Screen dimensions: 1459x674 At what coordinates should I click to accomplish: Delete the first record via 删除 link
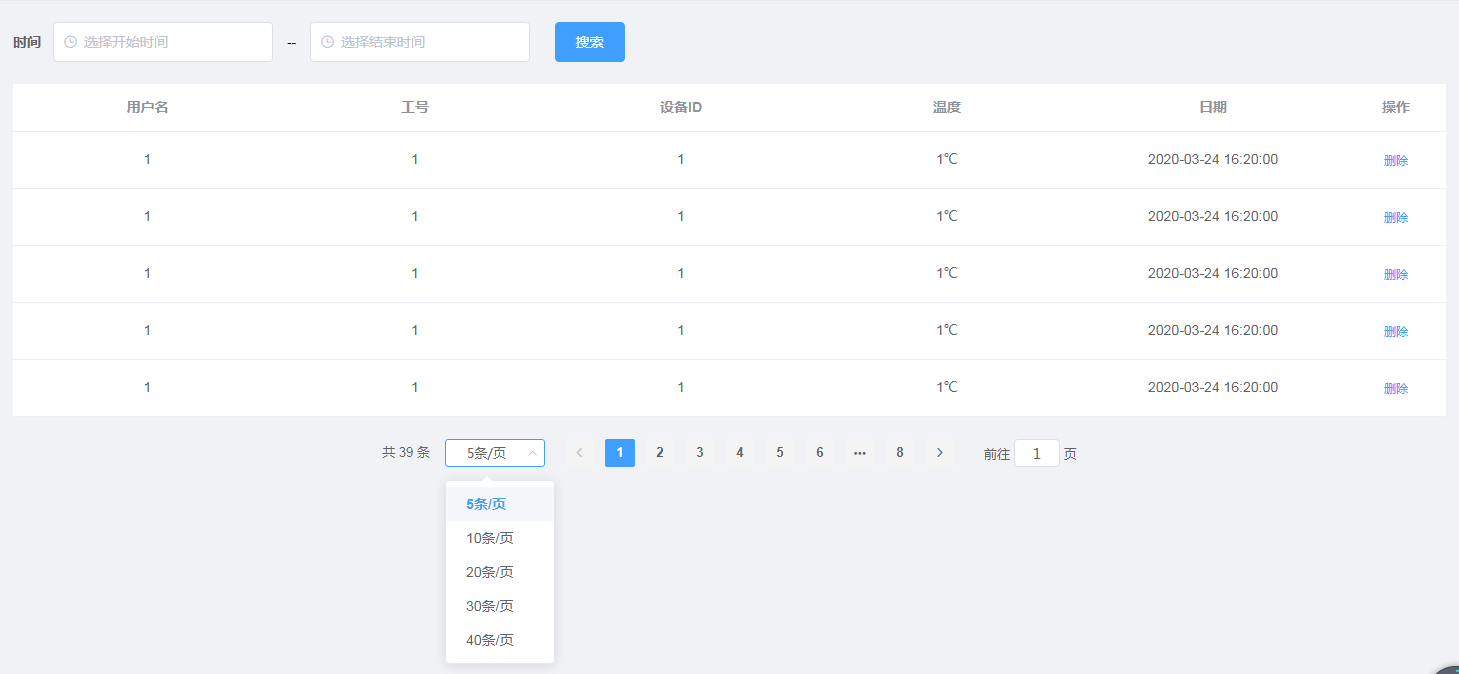coord(1395,159)
